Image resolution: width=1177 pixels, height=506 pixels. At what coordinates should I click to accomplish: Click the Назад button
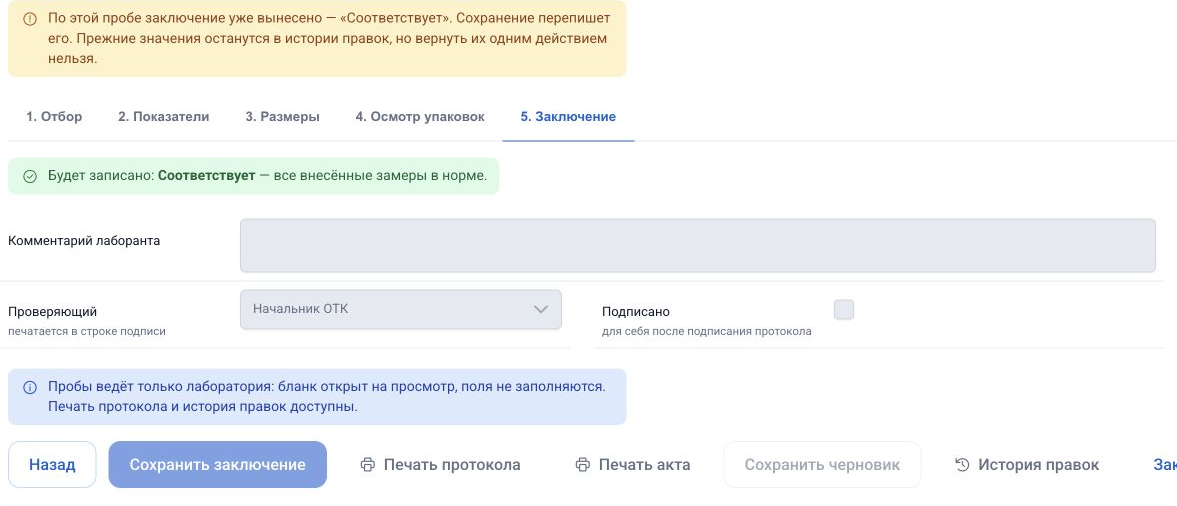[52, 465]
